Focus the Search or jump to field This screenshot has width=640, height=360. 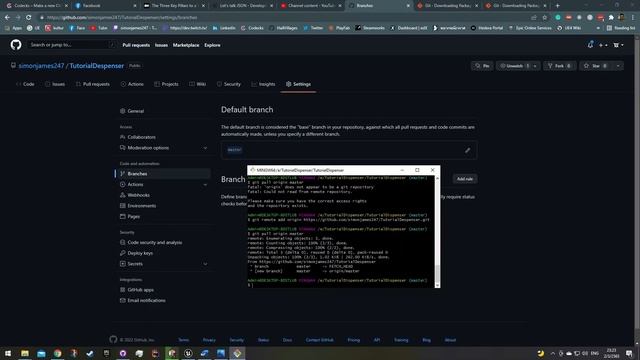[72, 45]
